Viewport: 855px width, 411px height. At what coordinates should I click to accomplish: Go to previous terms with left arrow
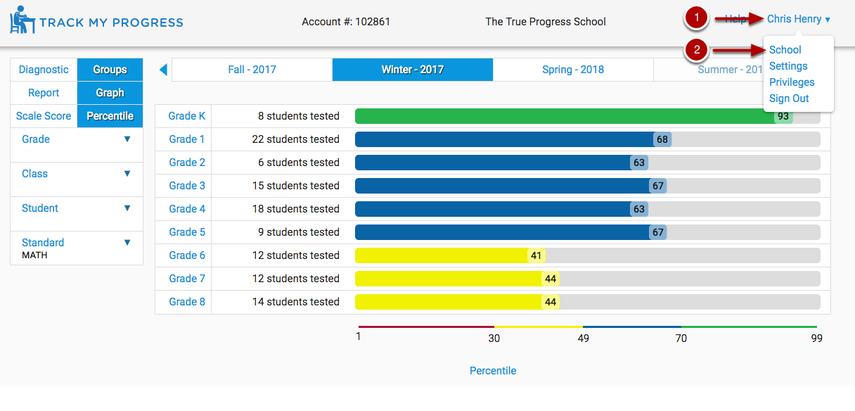[x=163, y=70]
